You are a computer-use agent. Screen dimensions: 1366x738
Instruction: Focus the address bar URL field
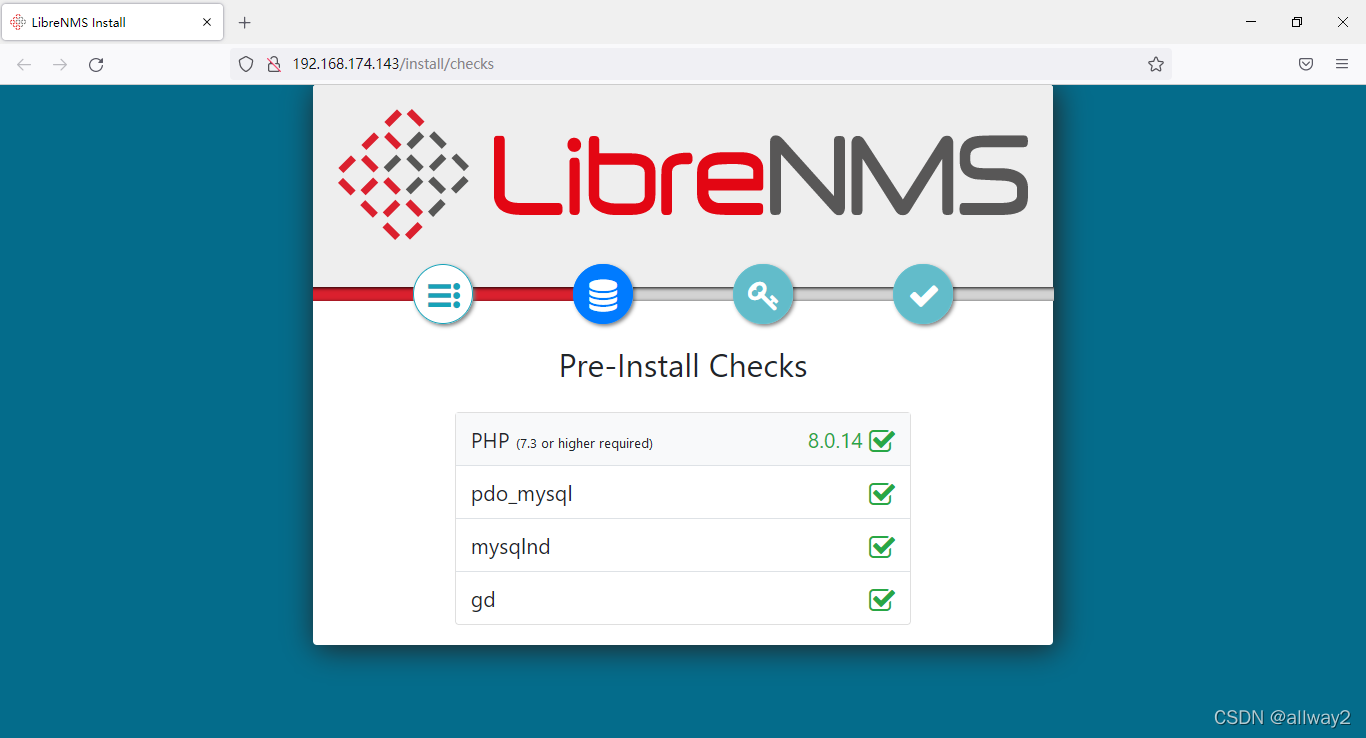[x=700, y=64]
